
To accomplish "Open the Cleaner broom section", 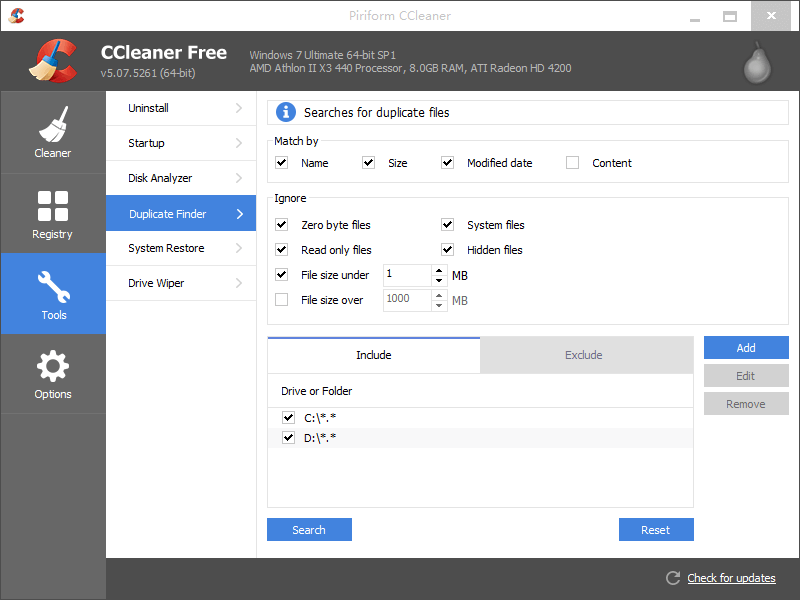I will tap(53, 132).
